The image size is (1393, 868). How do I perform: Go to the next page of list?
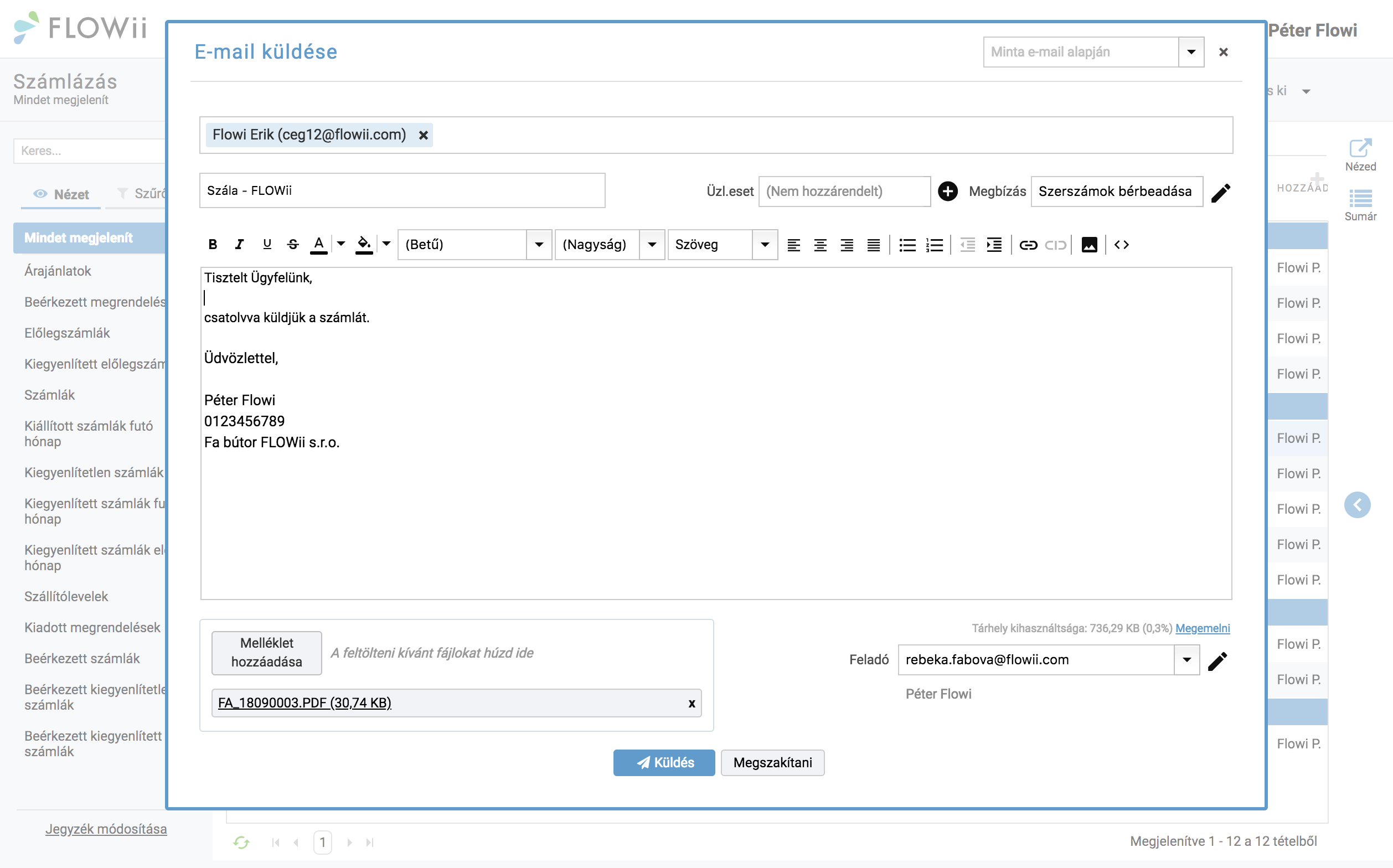coord(349,842)
